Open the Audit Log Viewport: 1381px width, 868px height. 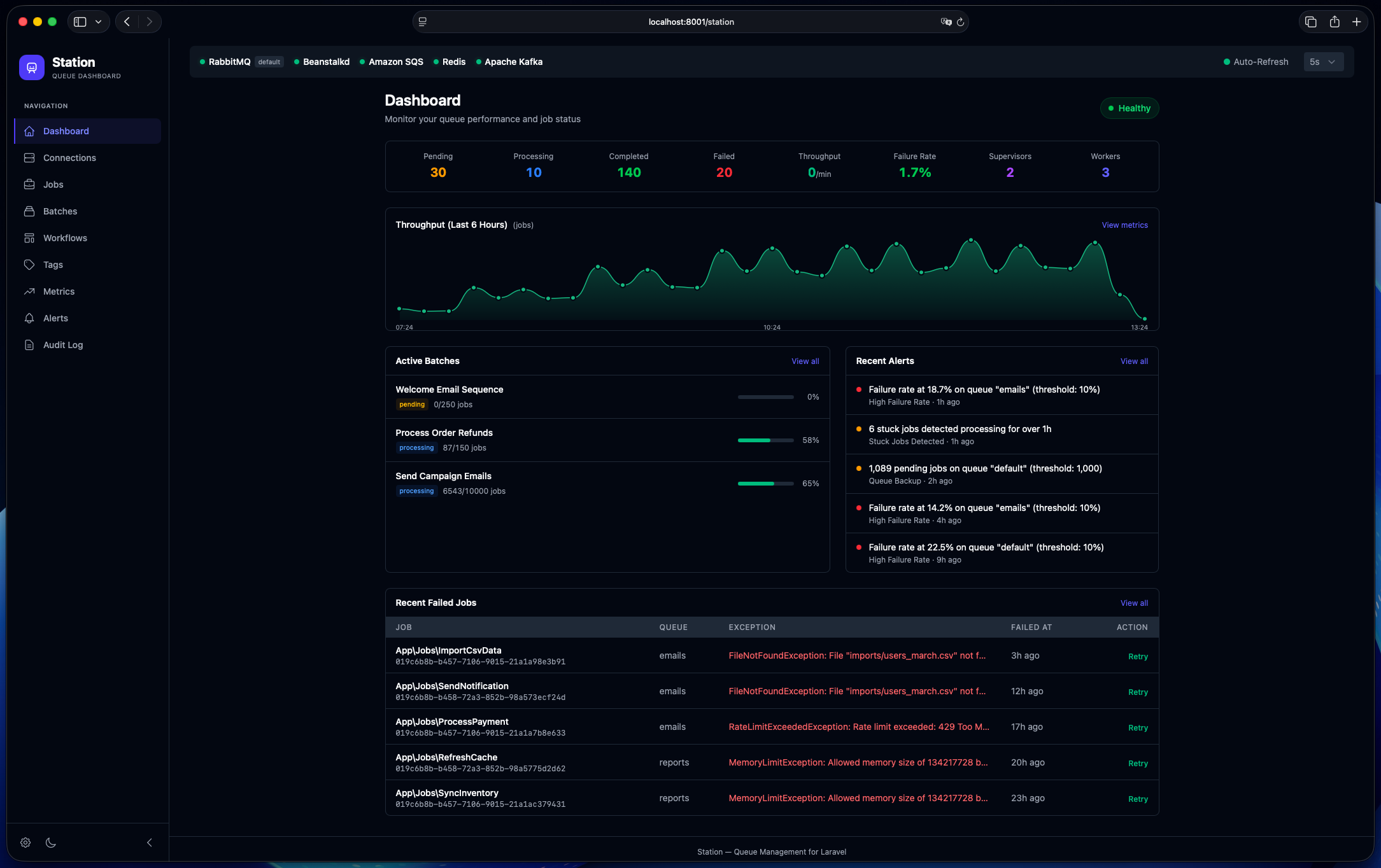tap(62, 345)
